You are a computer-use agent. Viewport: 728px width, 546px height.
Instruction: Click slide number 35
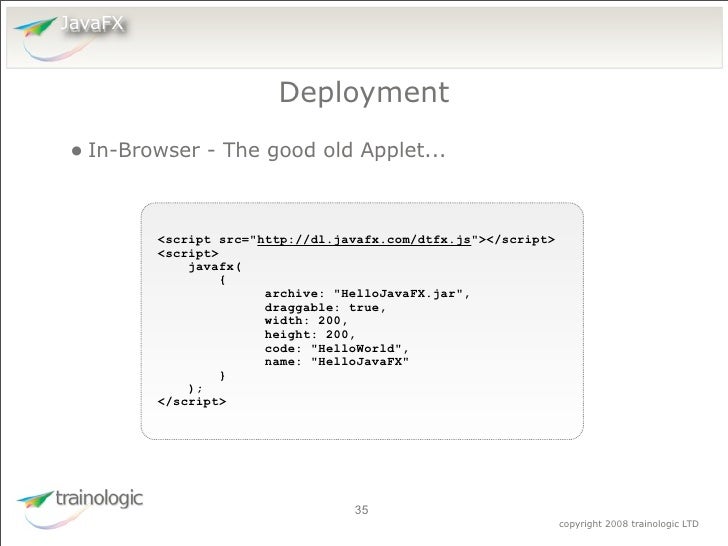[x=361, y=510]
